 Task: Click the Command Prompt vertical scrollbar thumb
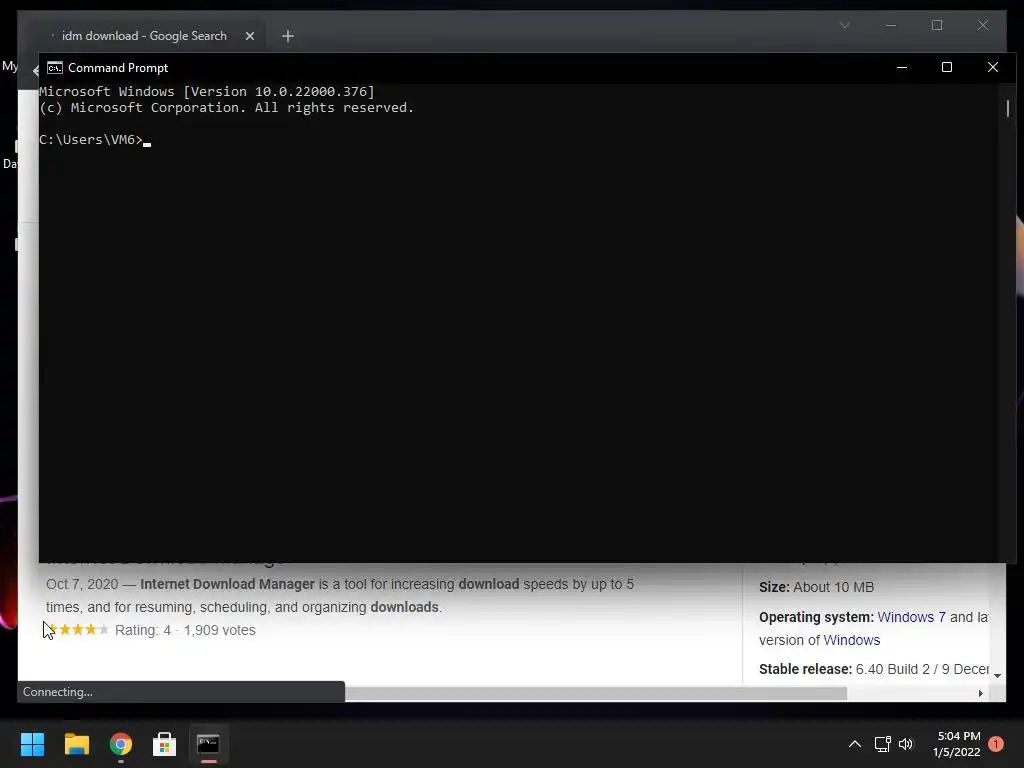pos(1008,108)
